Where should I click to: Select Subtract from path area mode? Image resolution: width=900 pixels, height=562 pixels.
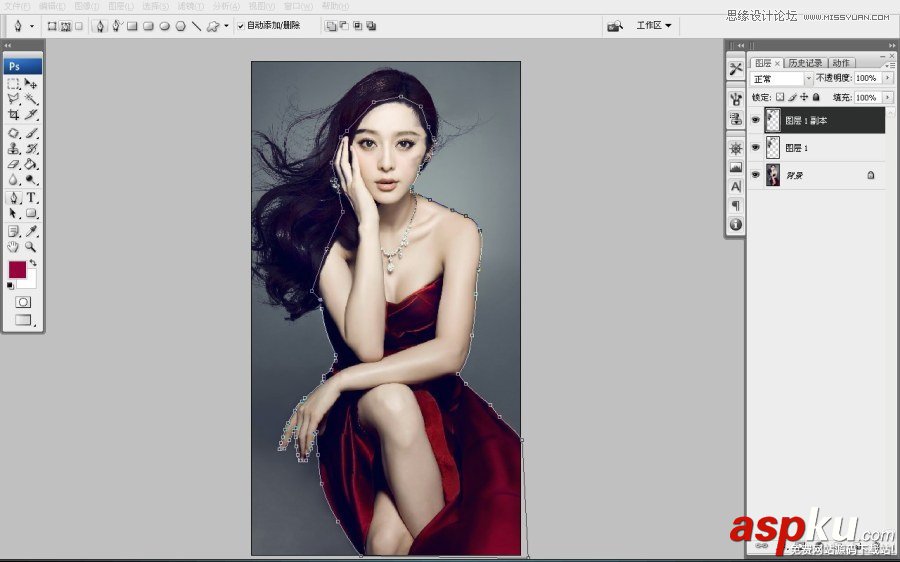[x=344, y=26]
